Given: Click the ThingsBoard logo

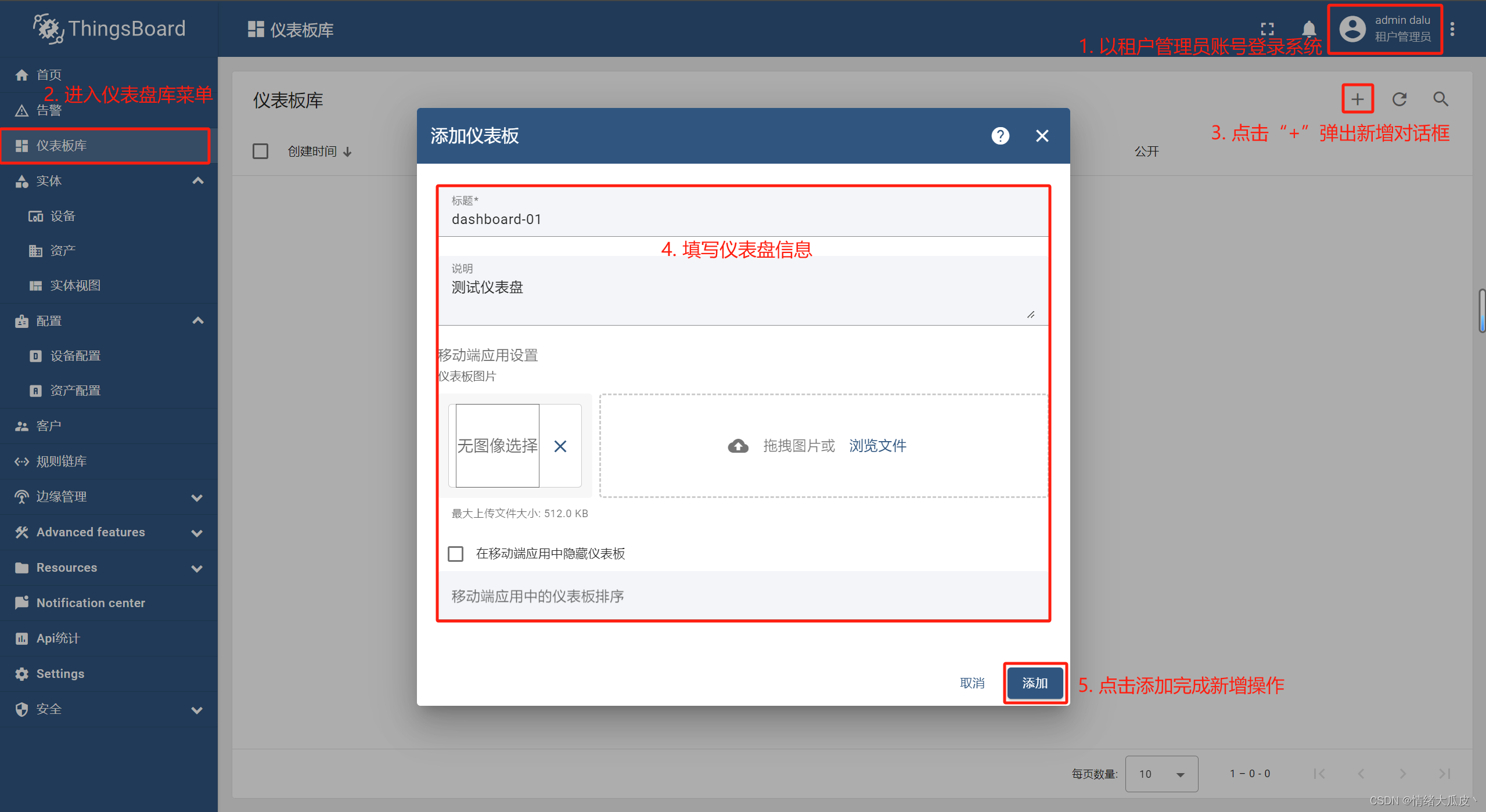Looking at the screenshot, I should pyautogui.click(x=109, y=28).
